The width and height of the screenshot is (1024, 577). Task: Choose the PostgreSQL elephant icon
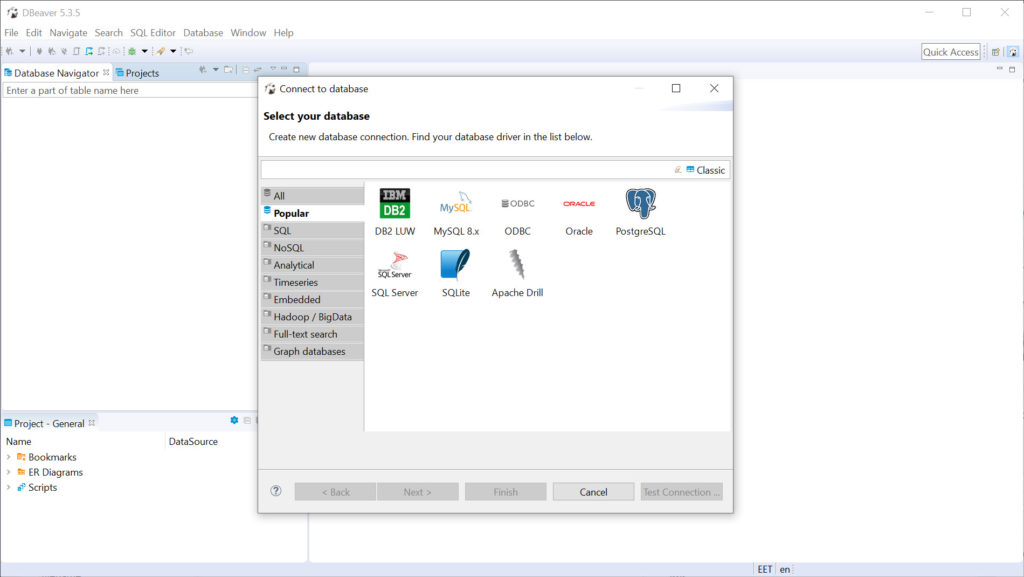tap(640, 204)
